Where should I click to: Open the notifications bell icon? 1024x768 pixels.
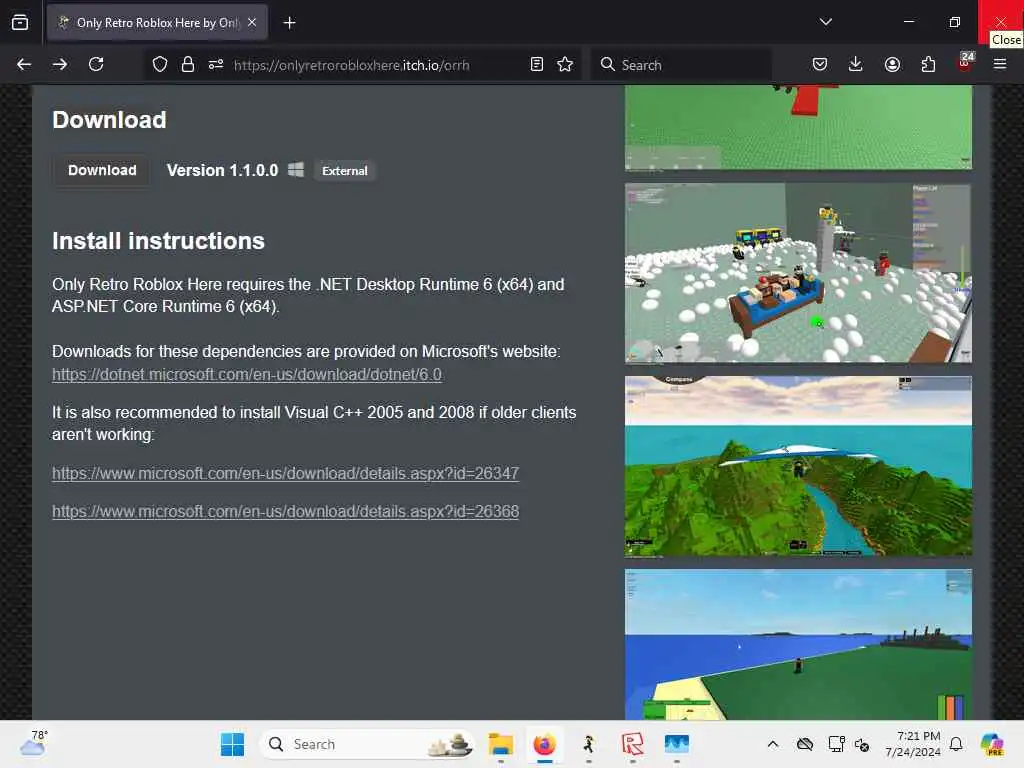point(956,744)
